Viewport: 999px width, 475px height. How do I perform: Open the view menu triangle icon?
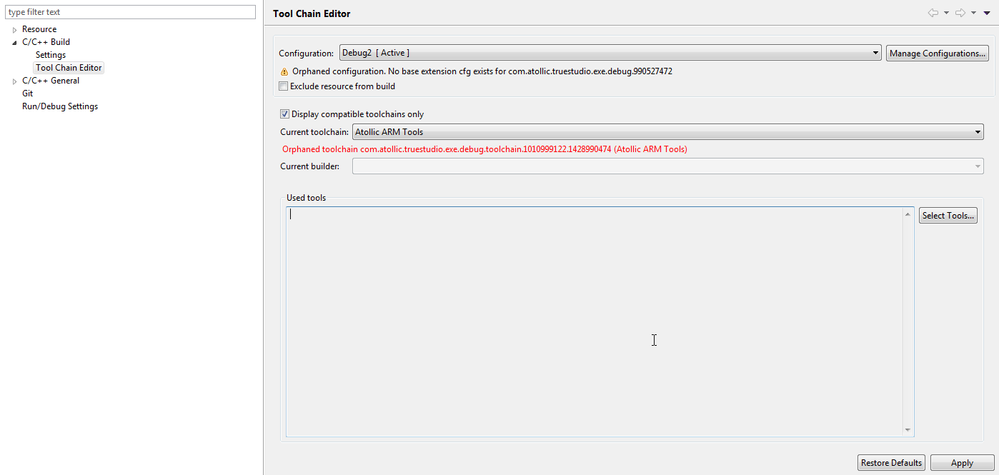(987, 13)
